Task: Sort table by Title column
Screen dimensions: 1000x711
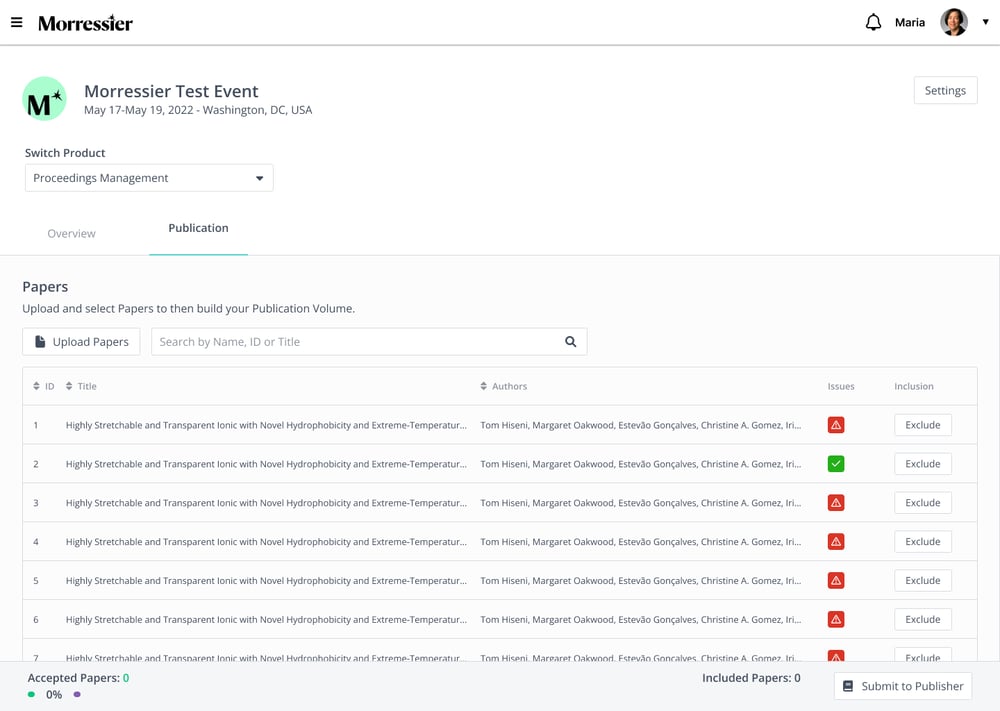Action: 81,386
